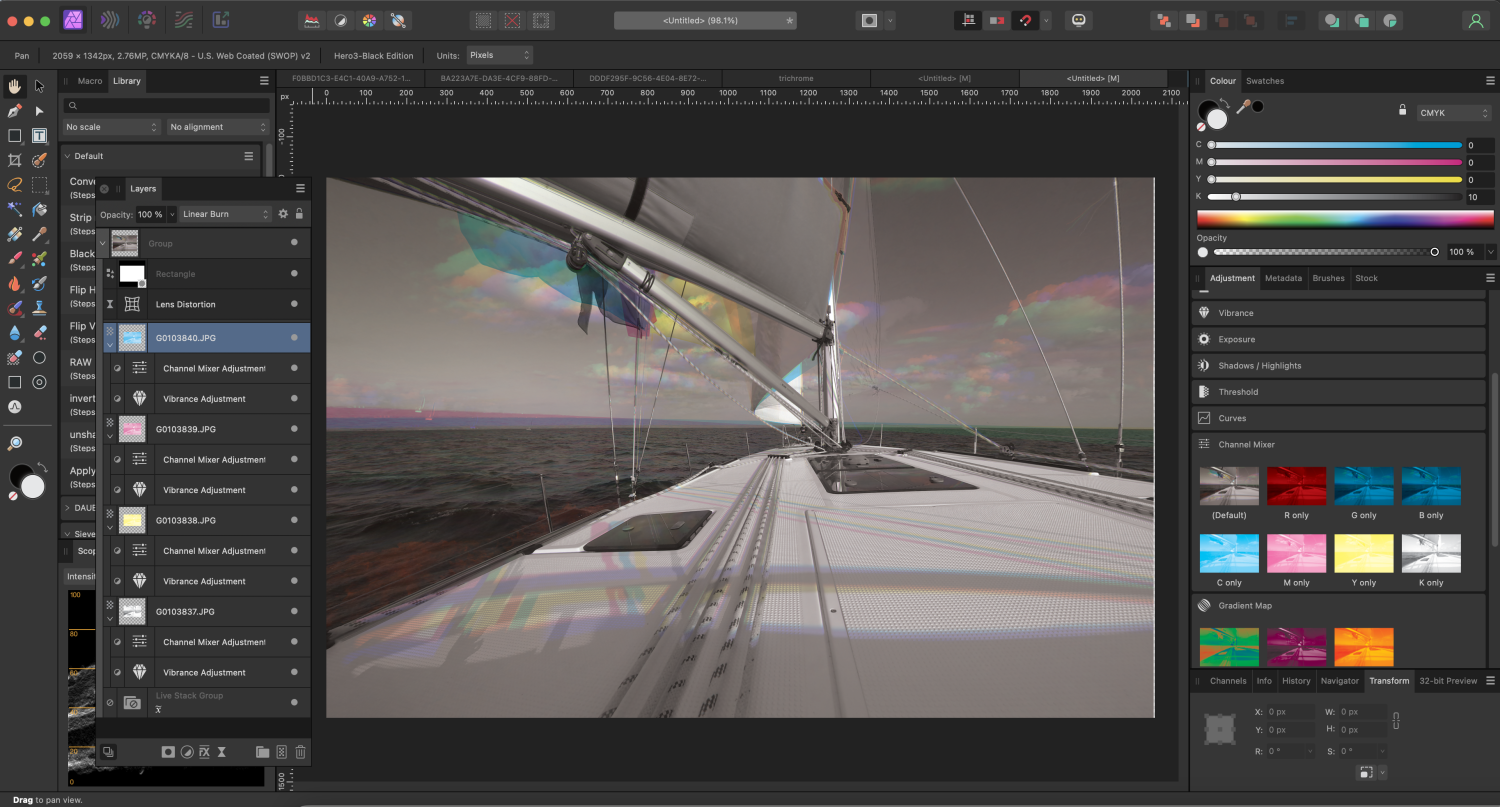Image resolution: width=1500 pixels, height=807 pixels.
Task: Open the Linear Burn blend mode dropdown
Action: [x=226, y=214]
